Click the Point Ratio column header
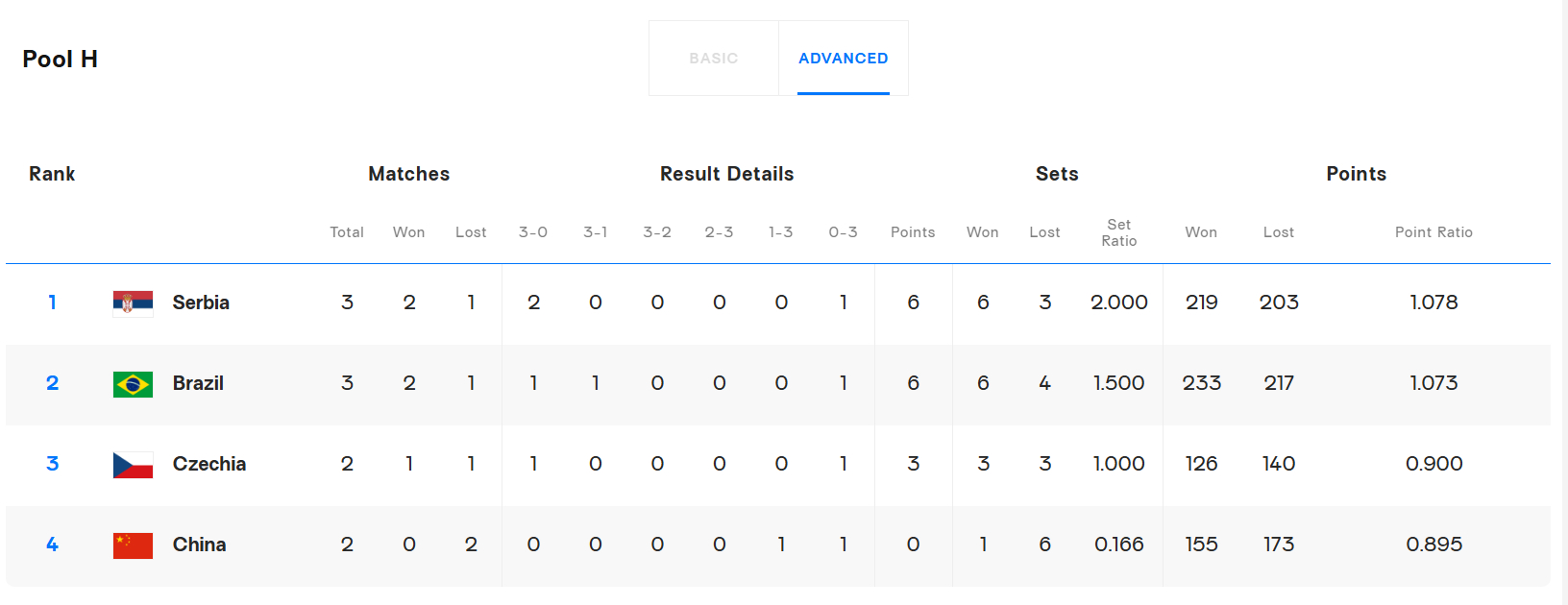Image resolution: width=1568 pixels, height=605 pixels. coord(1433,232)
